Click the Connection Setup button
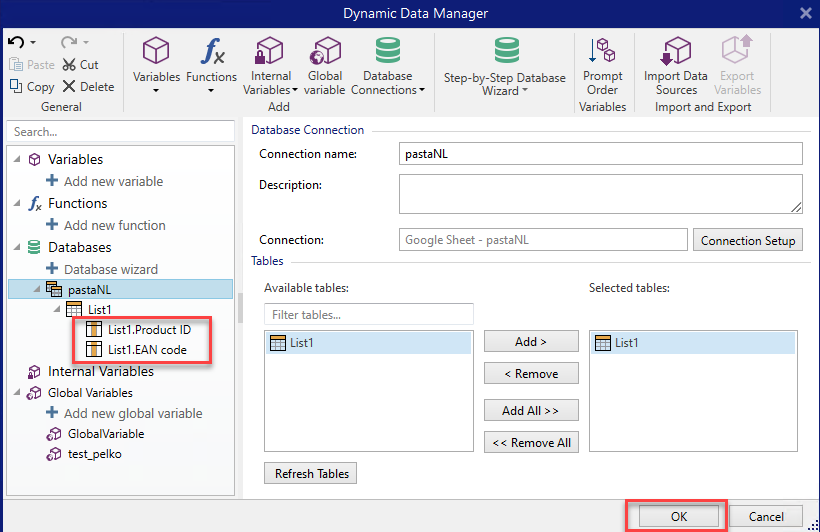The image size is (820, 532). coord(747,240)
